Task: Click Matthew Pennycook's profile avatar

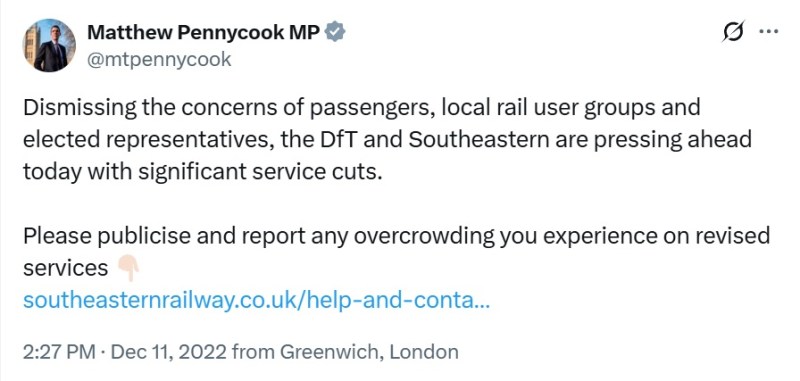Action: 49,45
